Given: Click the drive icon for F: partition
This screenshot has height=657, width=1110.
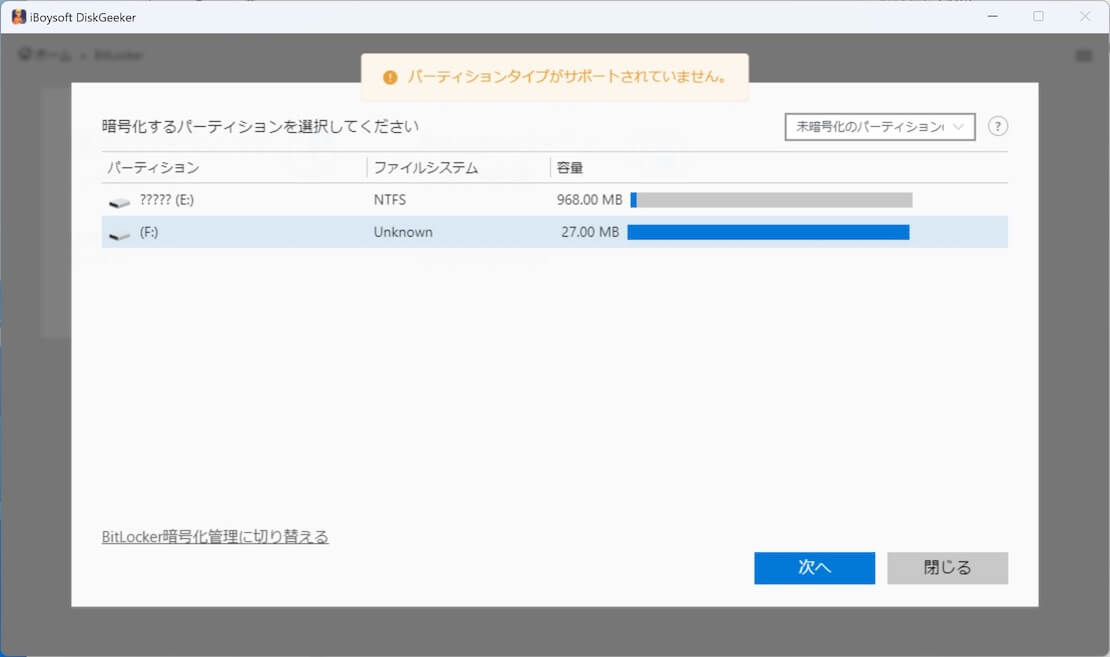Looking at the screenshot, I should (120, 235).
